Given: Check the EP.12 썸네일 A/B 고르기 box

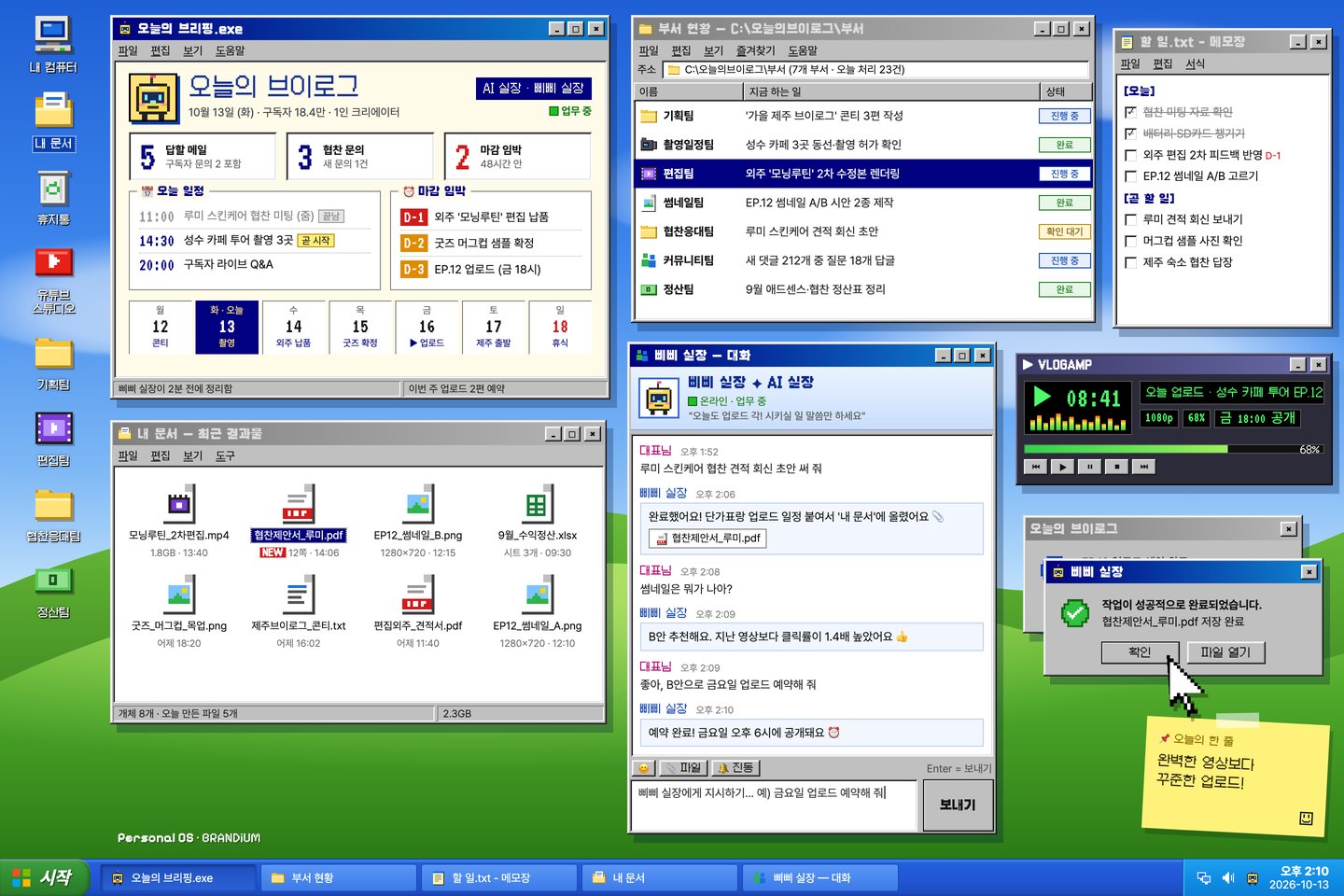Looking at the screenshot, I should tap(1130, 175).
